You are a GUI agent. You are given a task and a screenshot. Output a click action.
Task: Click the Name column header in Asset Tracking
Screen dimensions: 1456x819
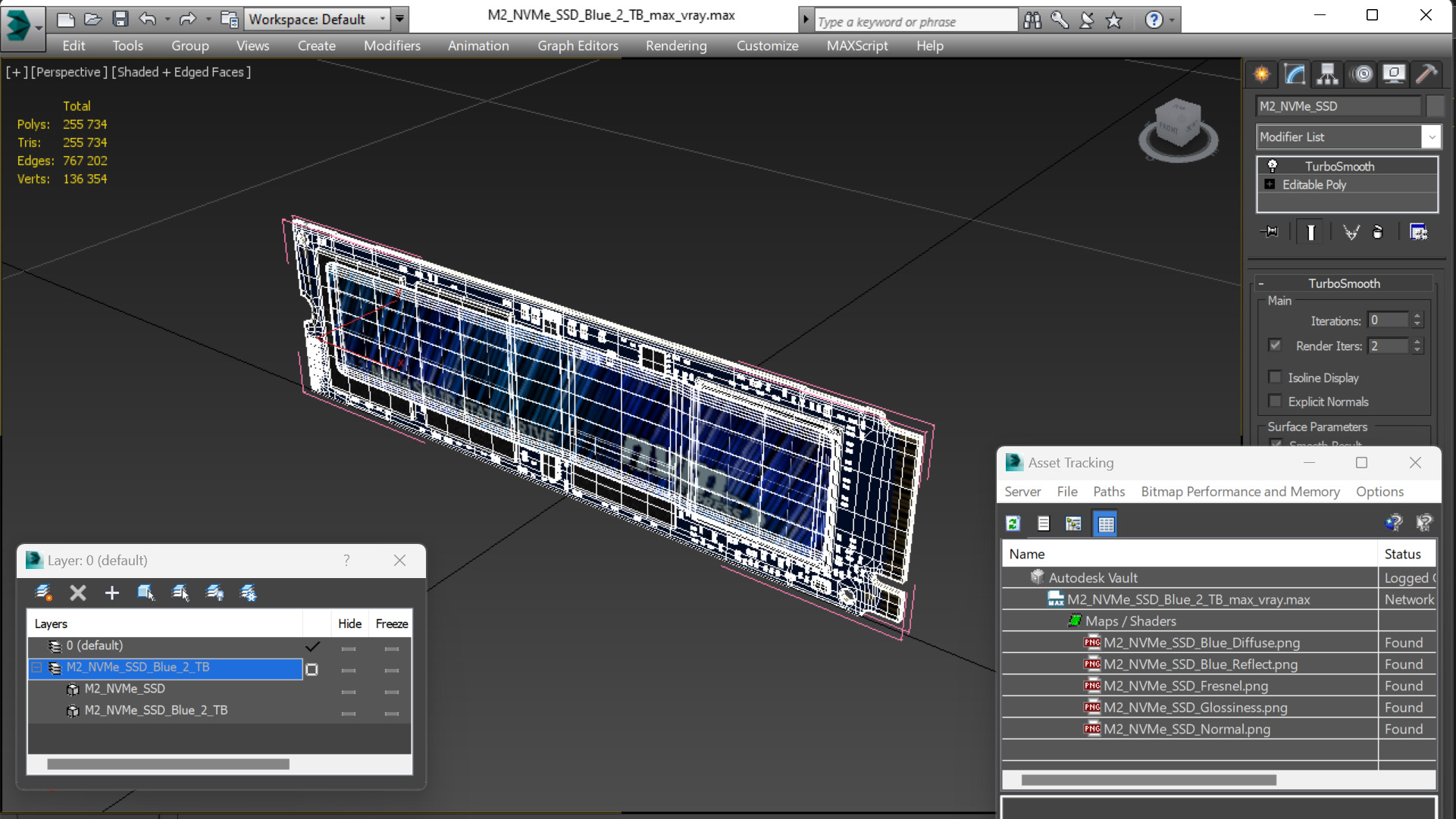(x=1190, y=555)
